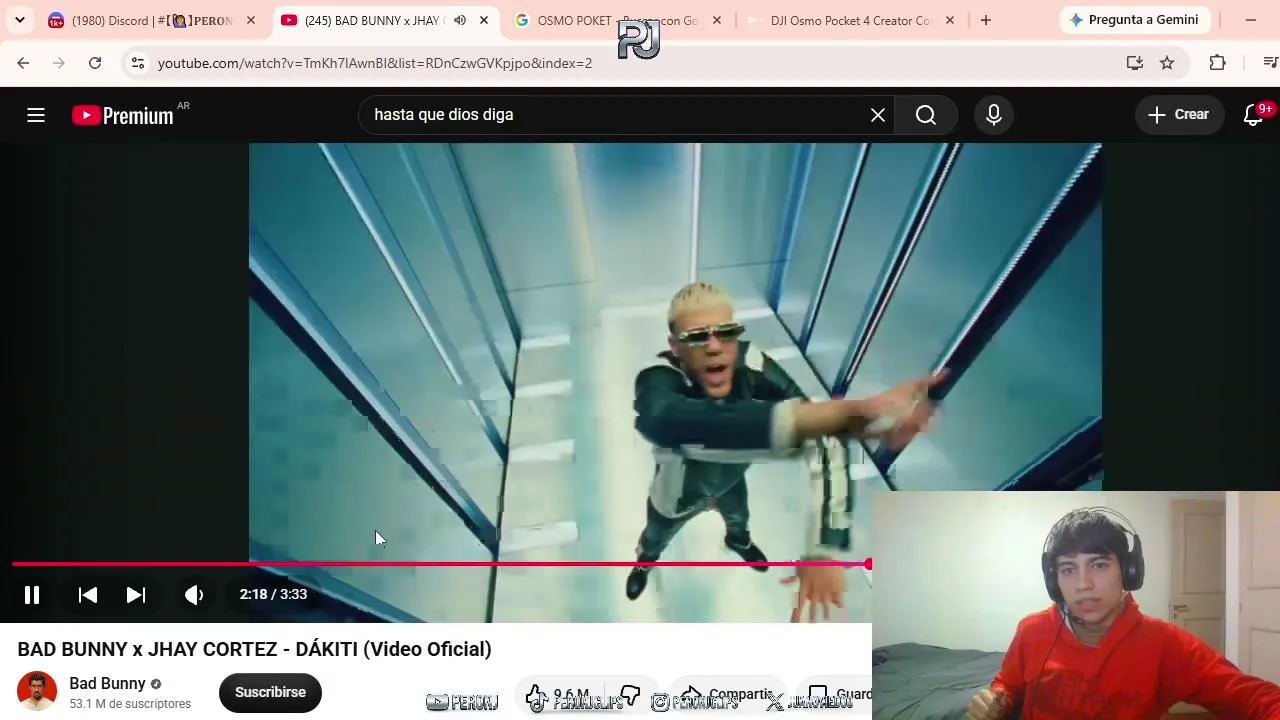Screen dimensions: 1280x720
Task: Skip to the next video in playlist
Action: click(x=136, y=595)
